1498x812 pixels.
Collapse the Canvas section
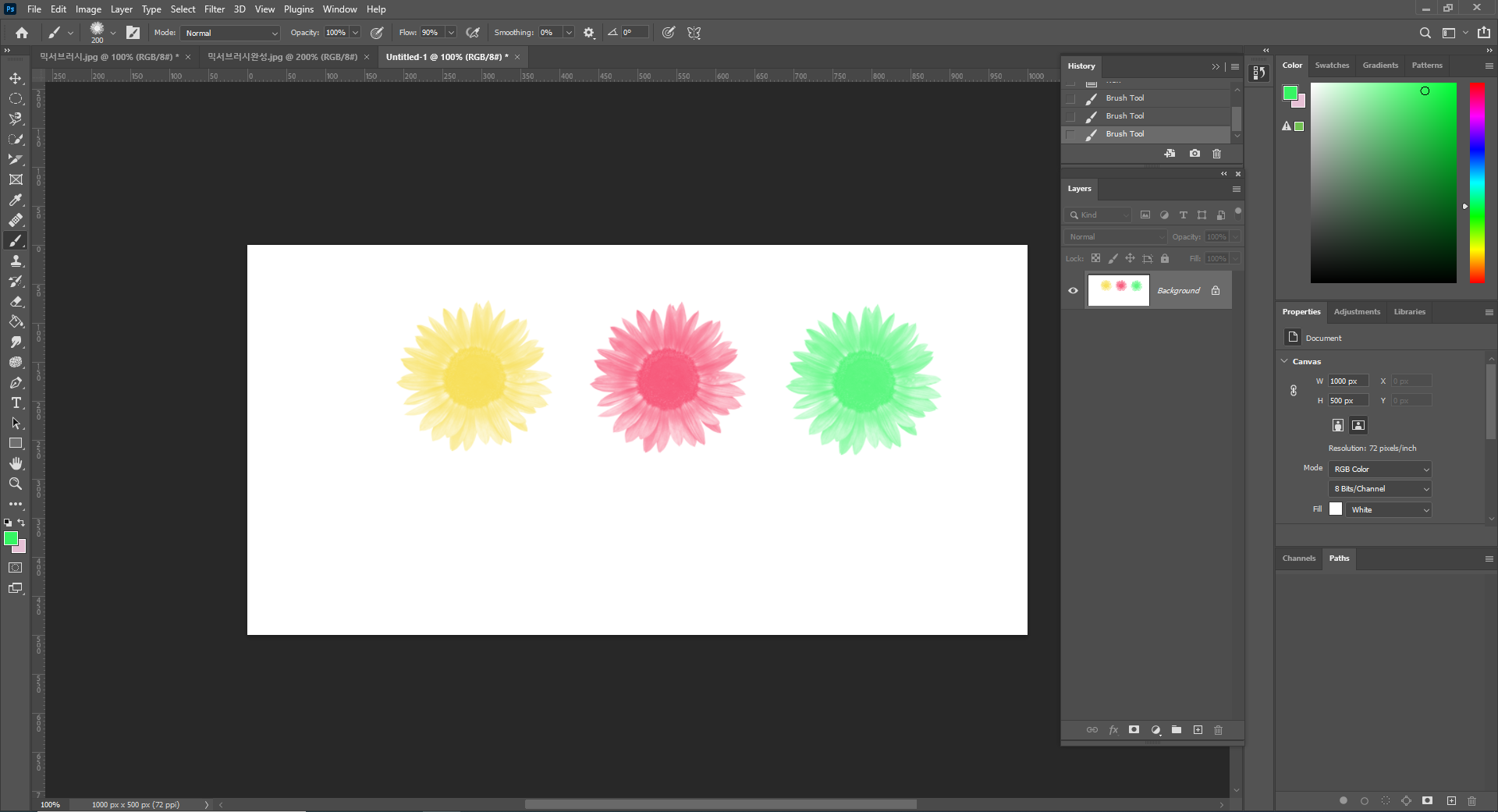(1284, 361)
